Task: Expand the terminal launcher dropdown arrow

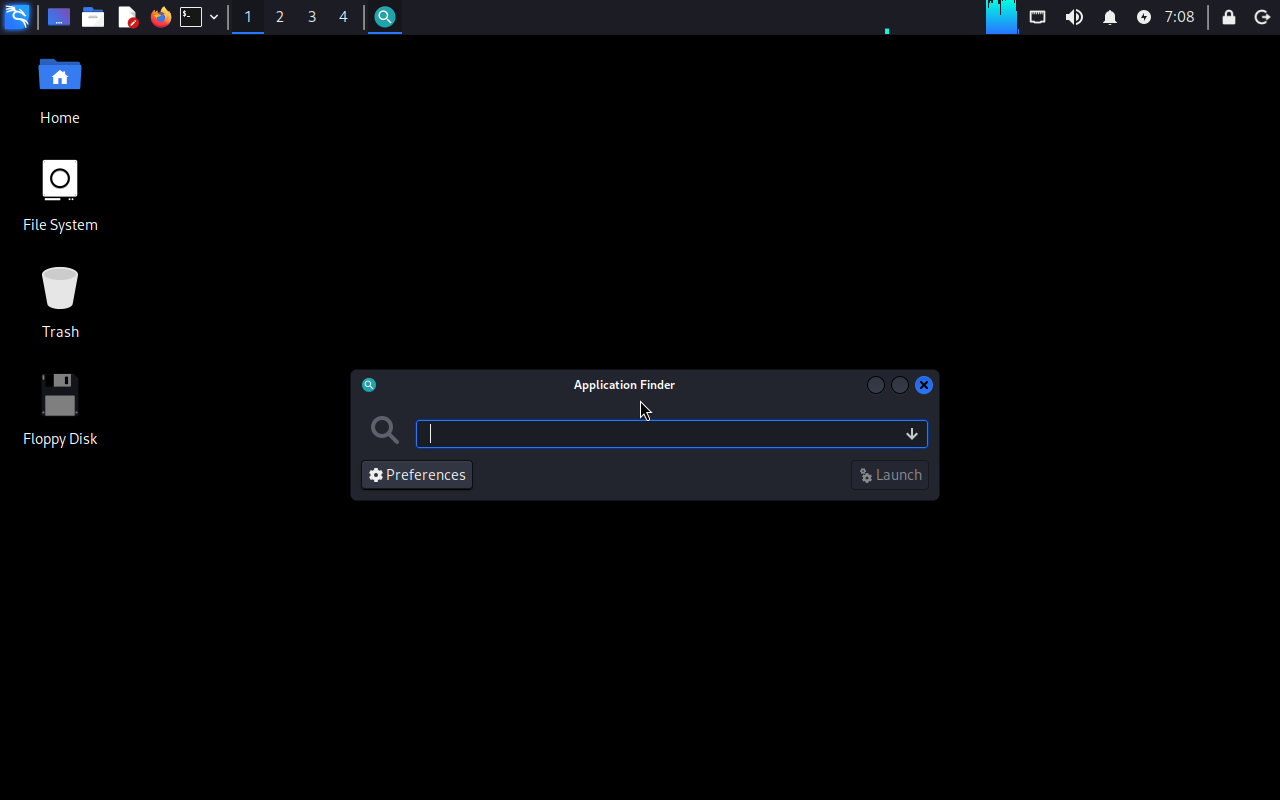Action: click(x=214, y=17)
